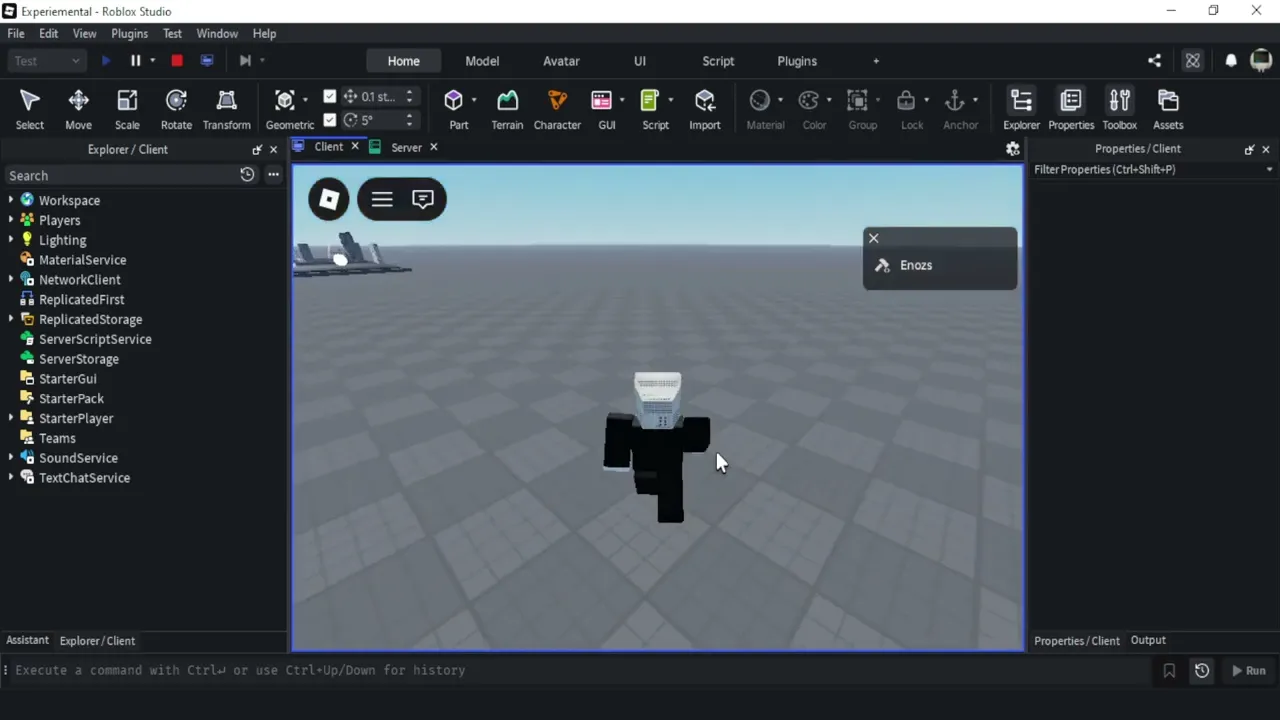This screenshot has width=1280, height=720.
Task: Click the Script insert icon
Action: click(x=650, y=100)
